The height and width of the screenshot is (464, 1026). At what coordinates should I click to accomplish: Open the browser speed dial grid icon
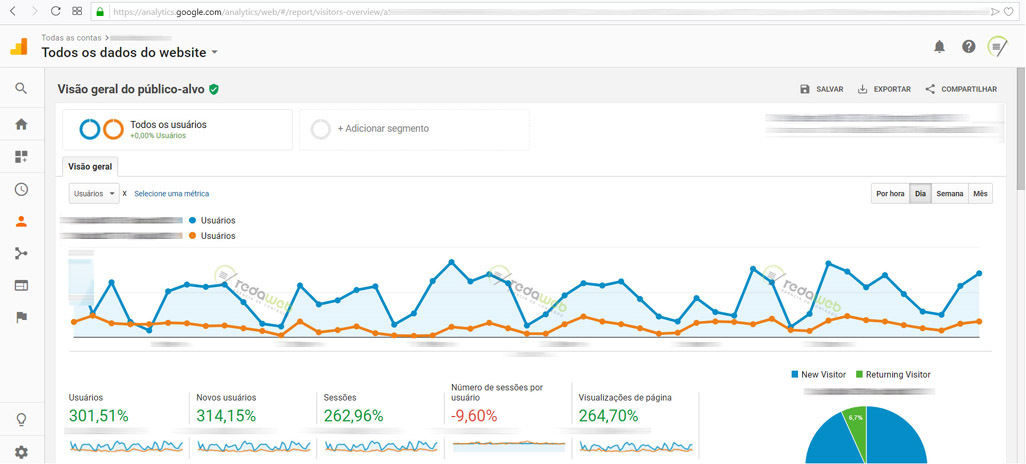(77, 11)
